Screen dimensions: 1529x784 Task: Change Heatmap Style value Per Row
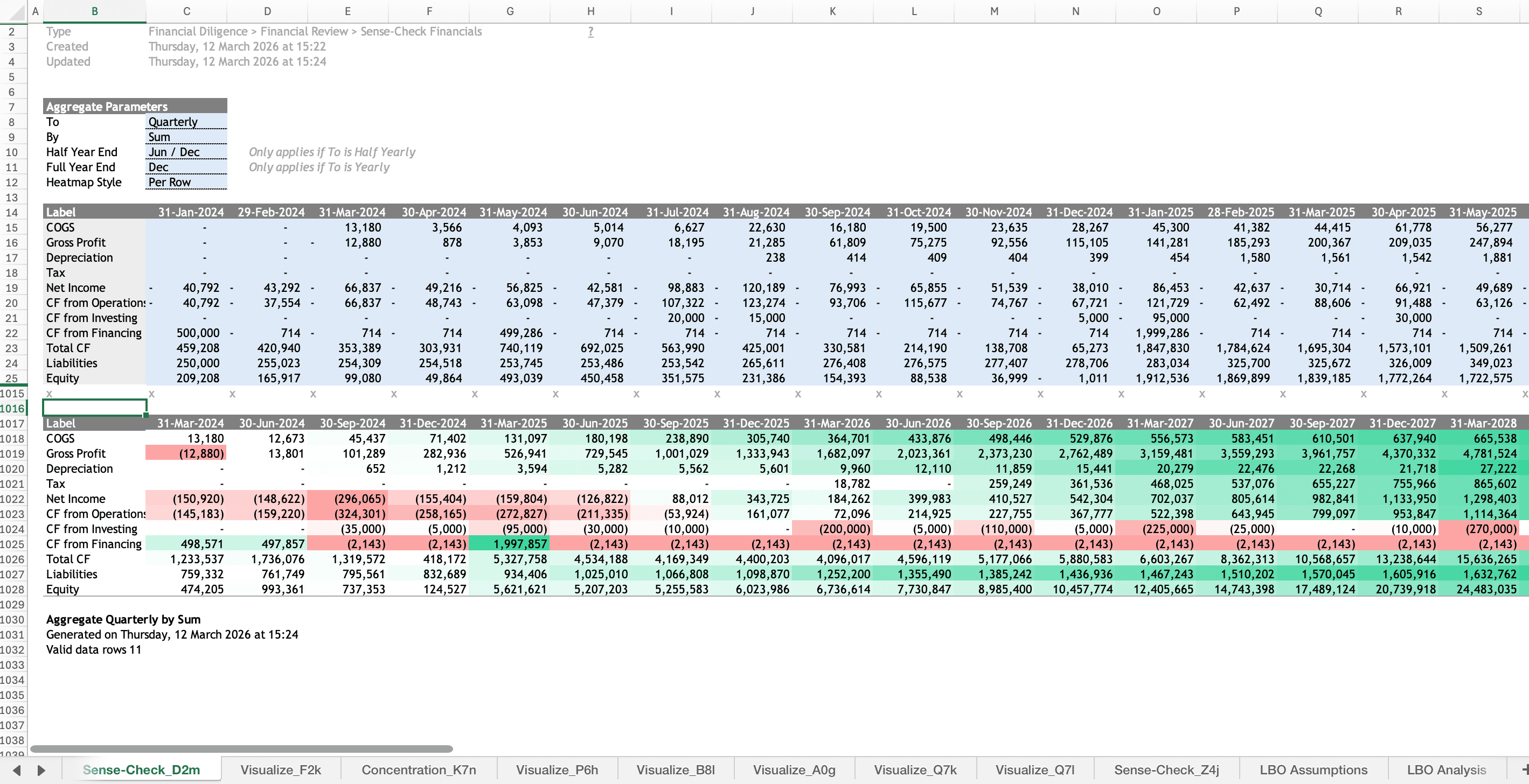[186, 182]
